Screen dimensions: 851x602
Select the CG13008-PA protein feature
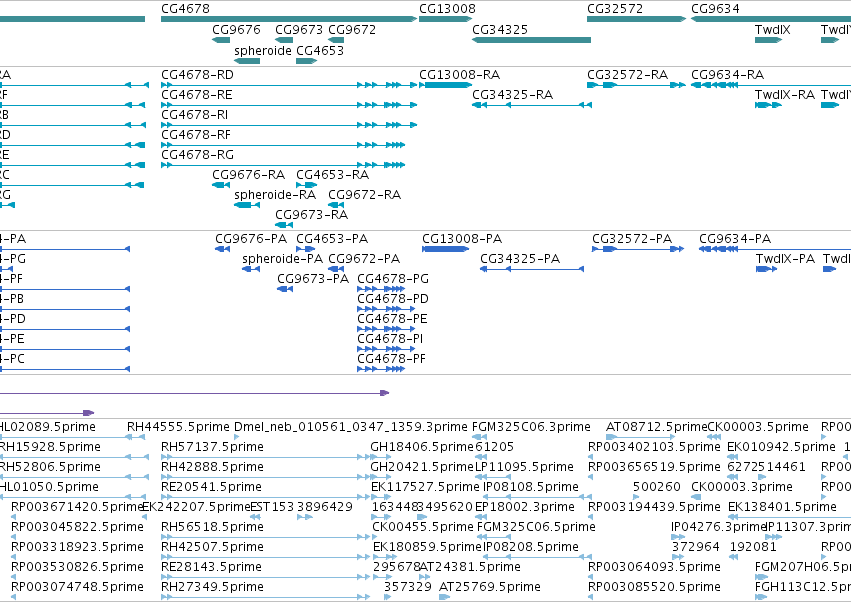445,249
